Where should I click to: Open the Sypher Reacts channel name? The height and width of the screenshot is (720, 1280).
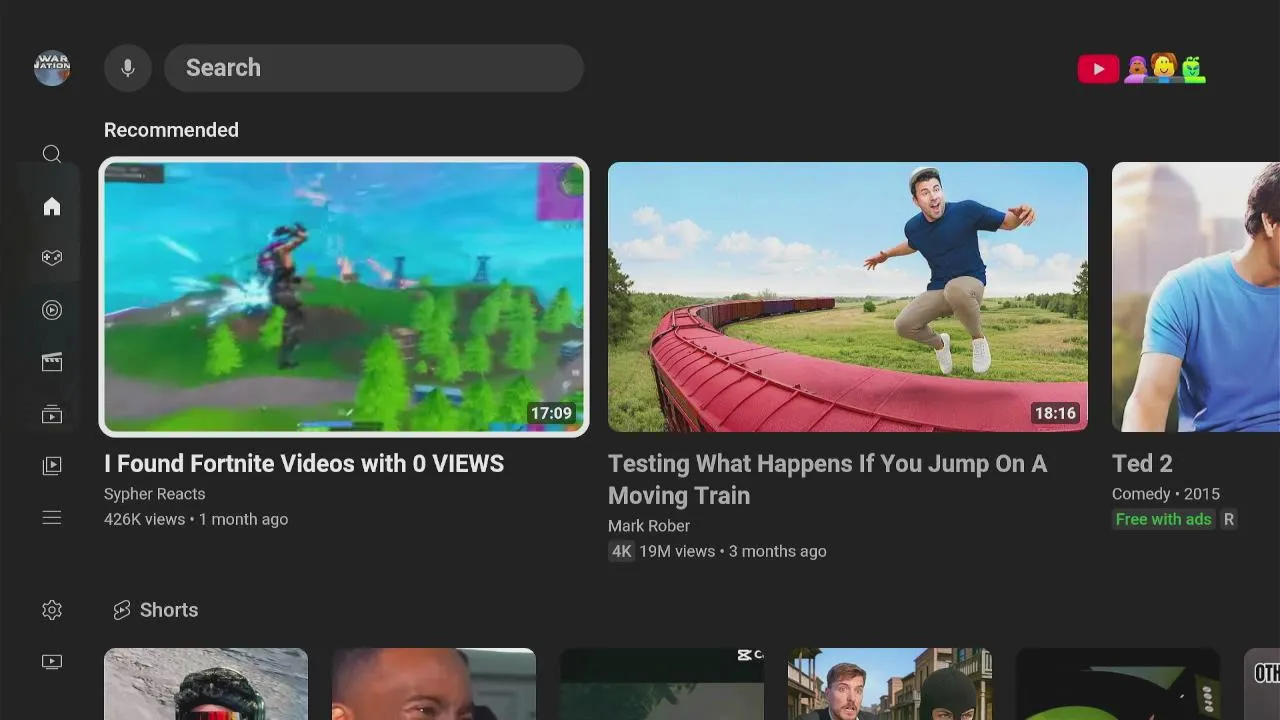point(155,494)
